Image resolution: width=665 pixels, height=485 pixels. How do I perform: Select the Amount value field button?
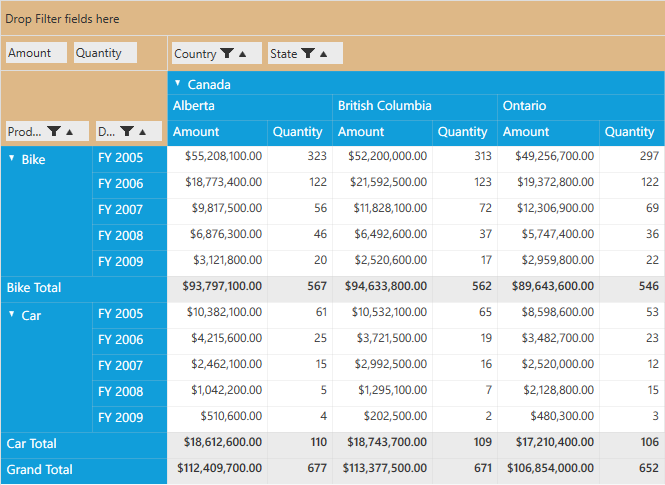click(x=36, y=53)
